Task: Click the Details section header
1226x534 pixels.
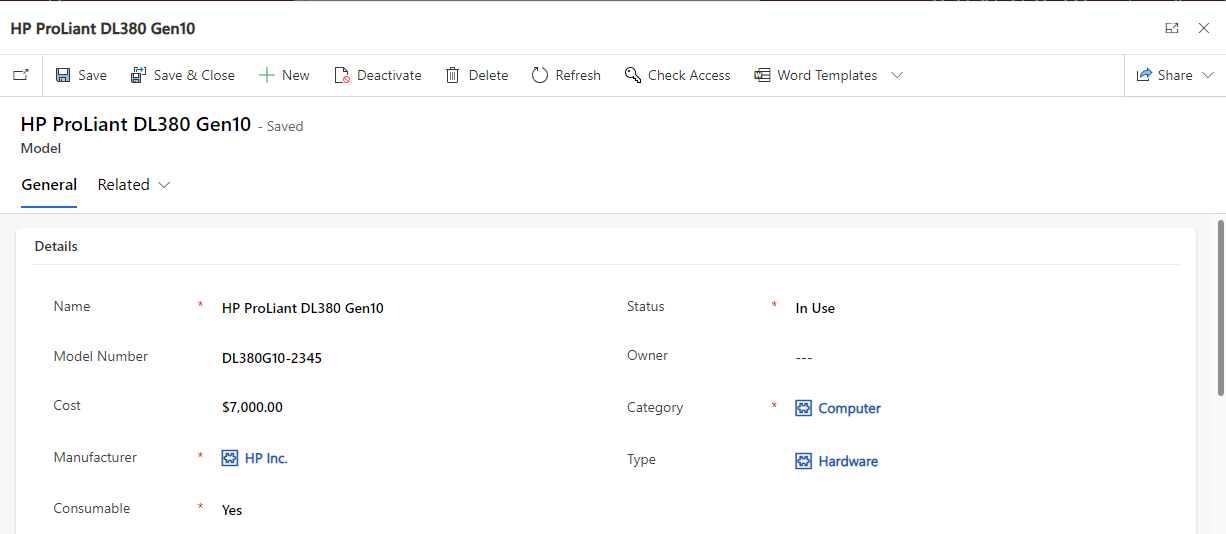Action: tap(56, 246)
